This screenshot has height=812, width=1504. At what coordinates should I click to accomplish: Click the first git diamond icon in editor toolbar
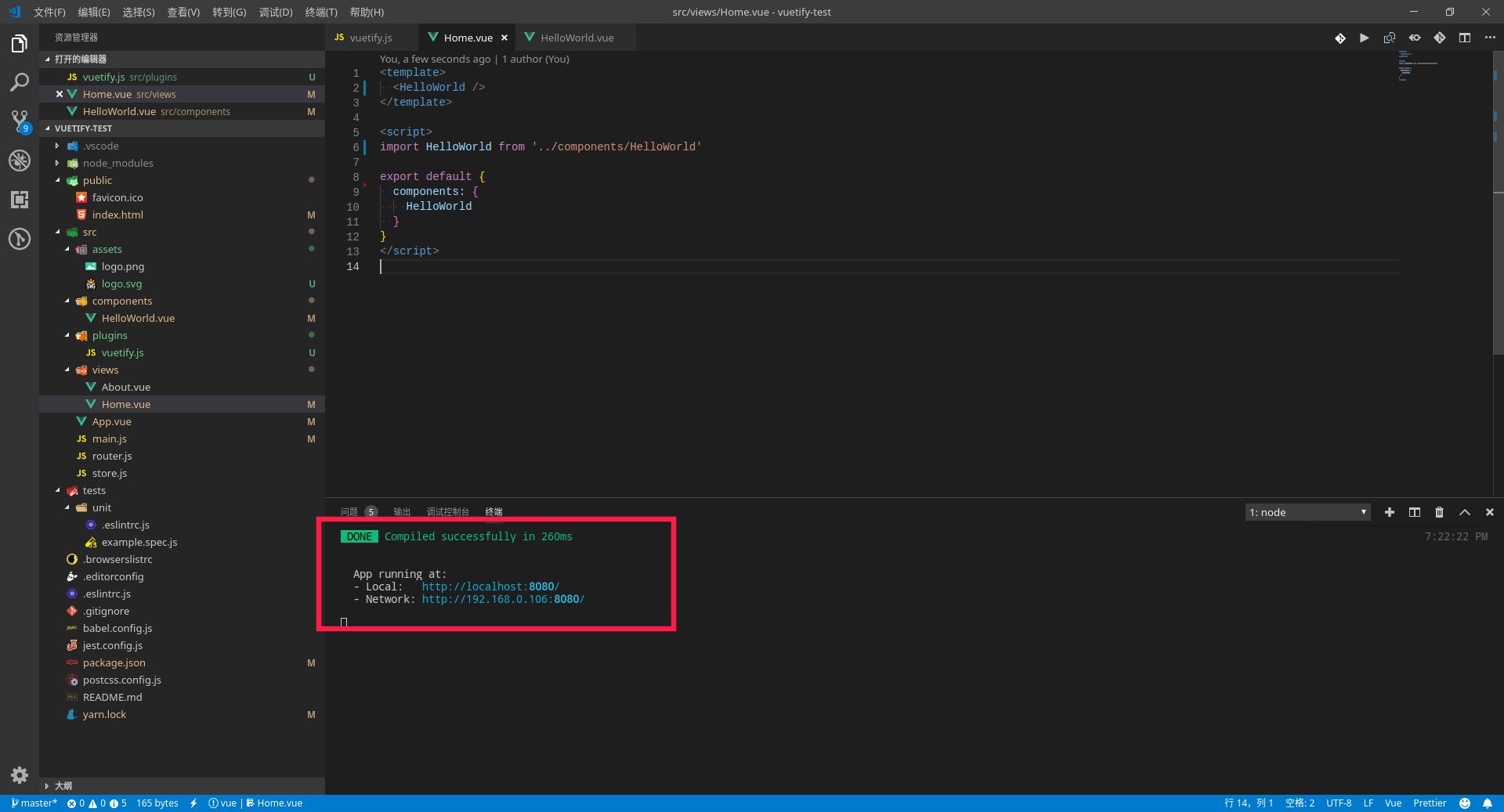[x=1340, y=38]
